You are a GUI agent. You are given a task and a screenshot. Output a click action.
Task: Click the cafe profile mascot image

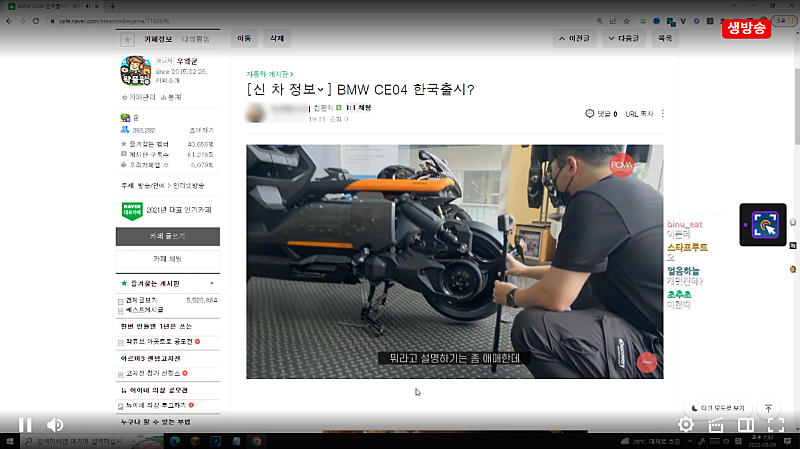coord(136,70)
